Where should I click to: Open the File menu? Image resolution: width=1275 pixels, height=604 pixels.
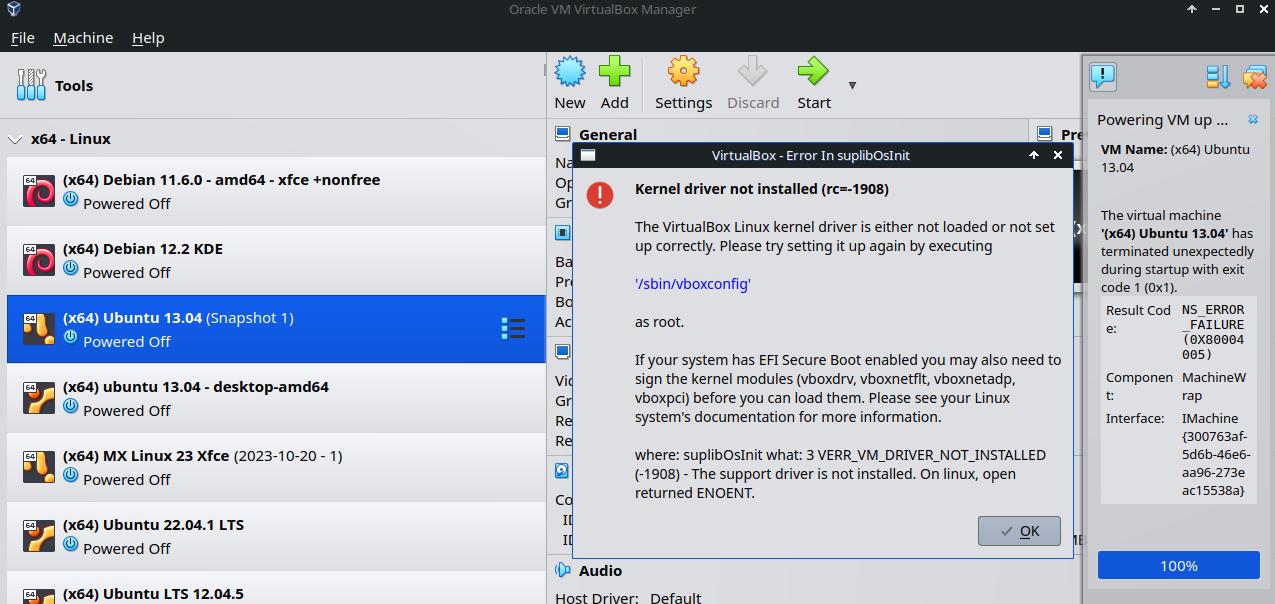coord(22,38)
